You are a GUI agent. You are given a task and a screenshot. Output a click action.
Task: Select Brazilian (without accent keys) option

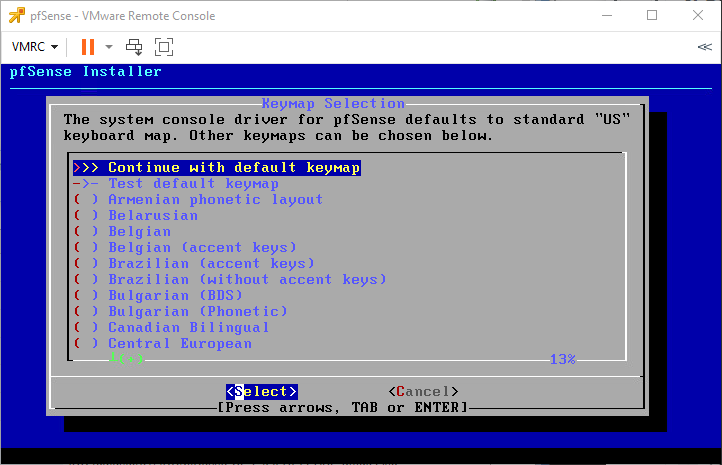pyautogui.click(x=230, y=279)
